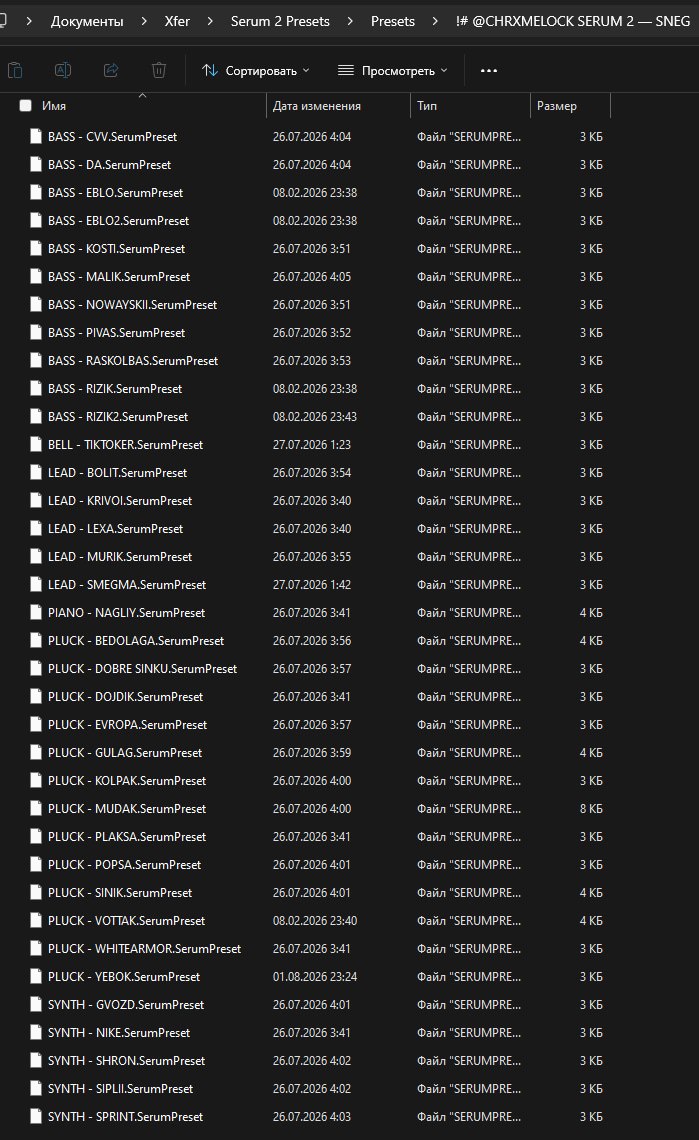Click the Rename toolbar icon
699x1140 pixels.
pos(63,71)
